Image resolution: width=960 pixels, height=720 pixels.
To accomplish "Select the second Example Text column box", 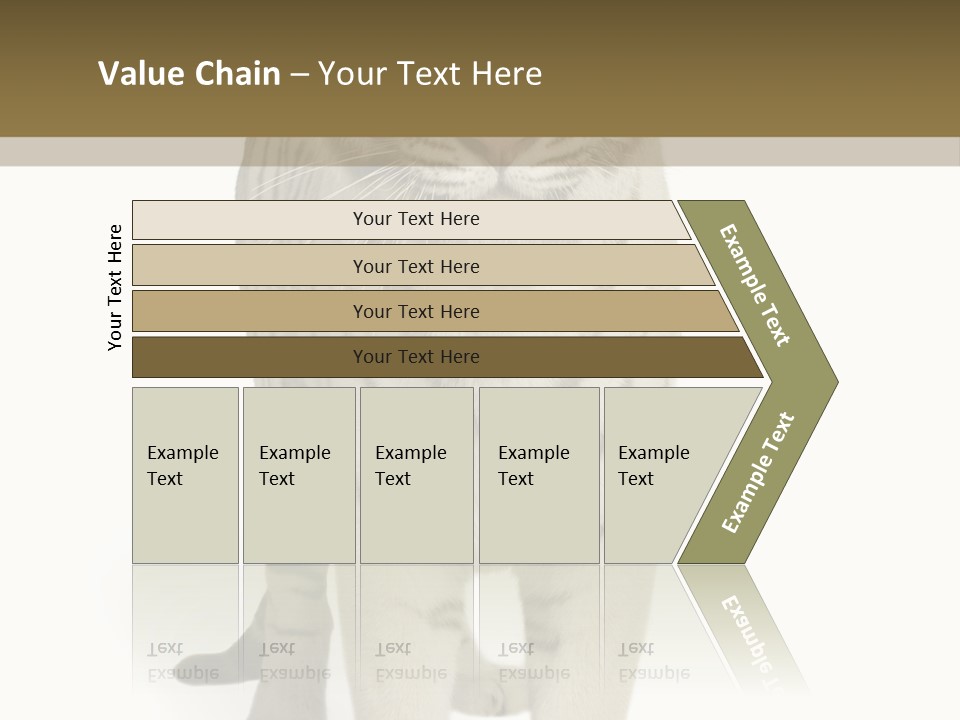I will pos(299,475).
